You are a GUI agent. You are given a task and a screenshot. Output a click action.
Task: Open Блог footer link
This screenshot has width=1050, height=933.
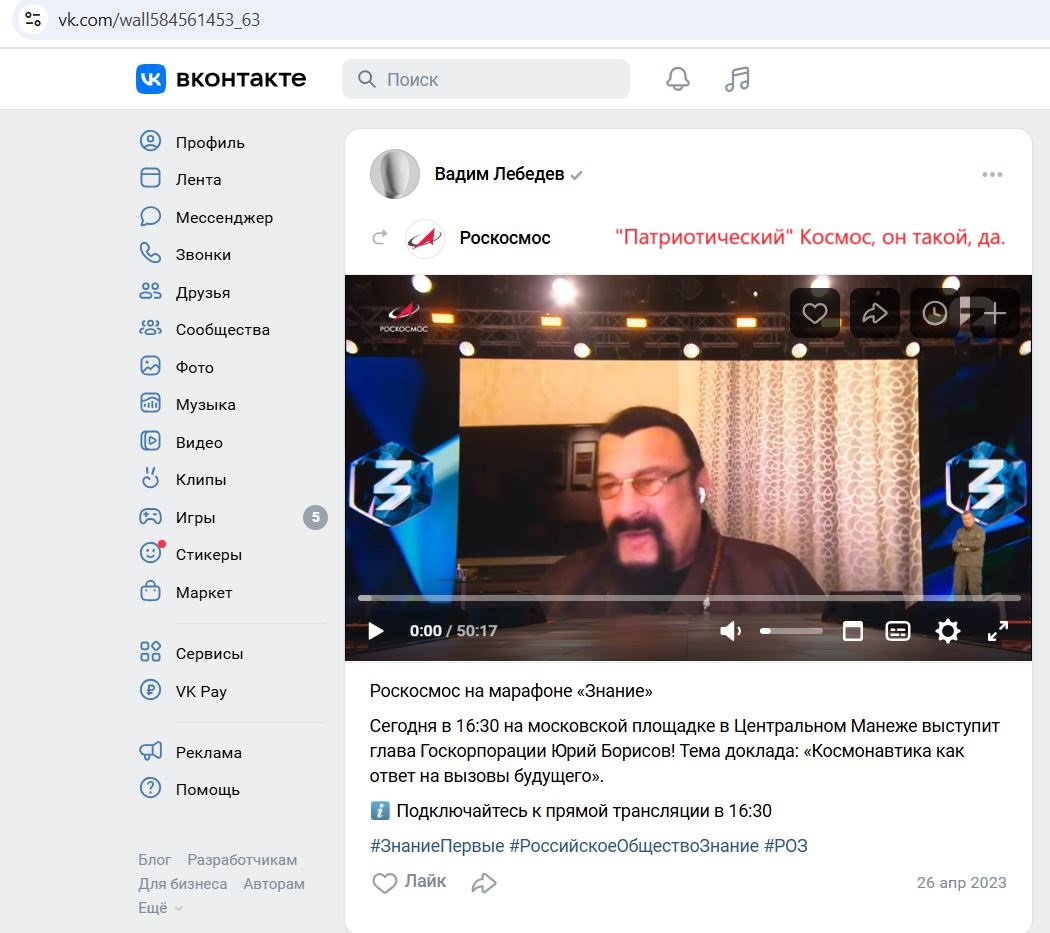coord(155,859)
